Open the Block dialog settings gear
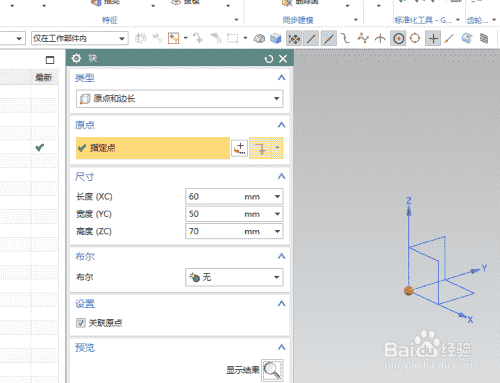The width and height of the screenshot is (500, 383). [x=76, y=59]
